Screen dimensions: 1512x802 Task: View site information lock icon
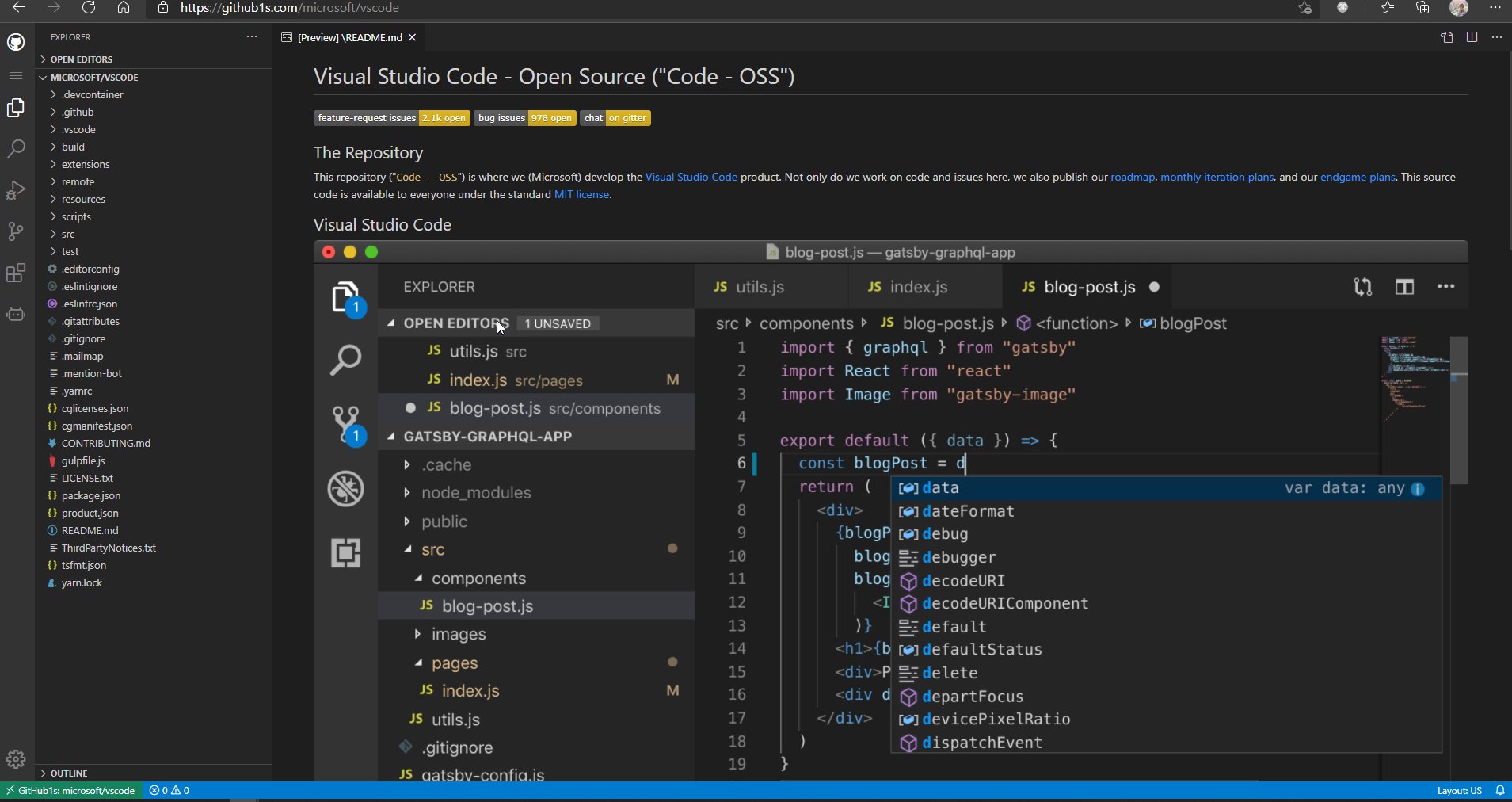click(x=163, y=8)
